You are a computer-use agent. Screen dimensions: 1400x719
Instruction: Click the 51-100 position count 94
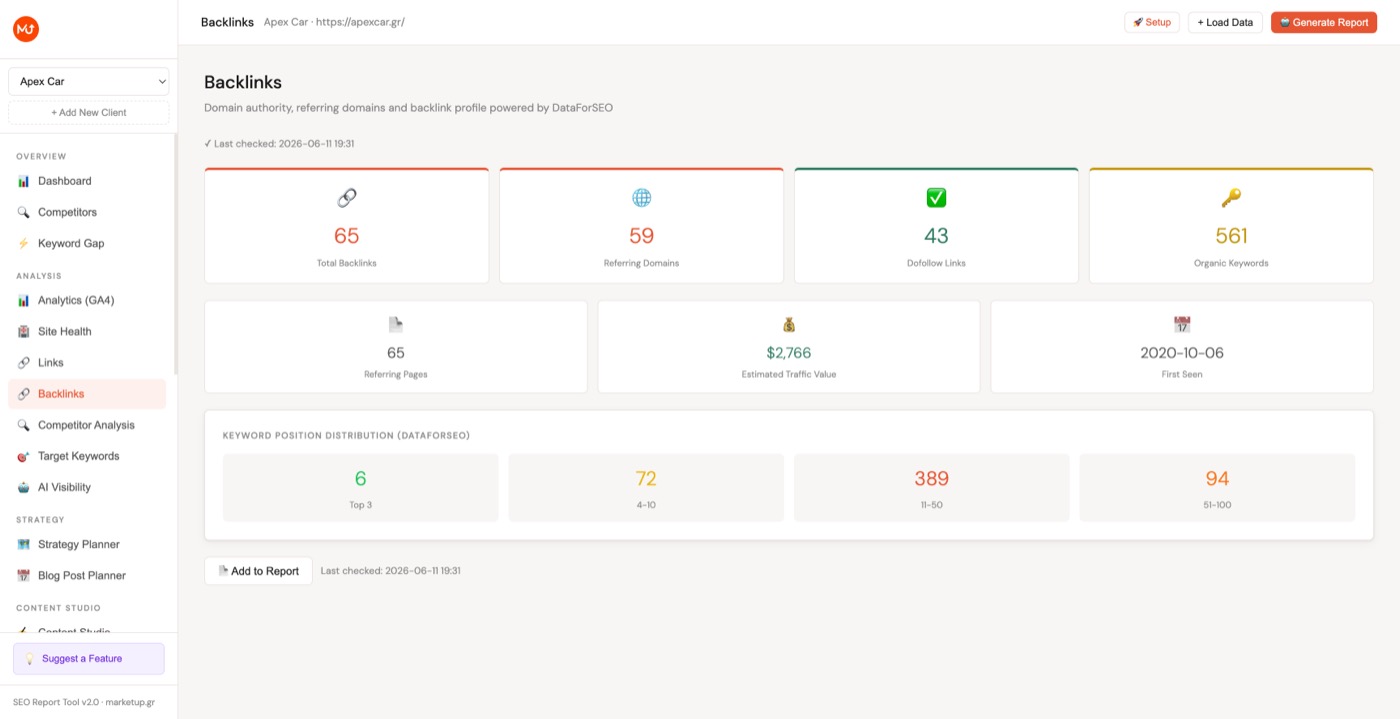(x=1217, y=479)
